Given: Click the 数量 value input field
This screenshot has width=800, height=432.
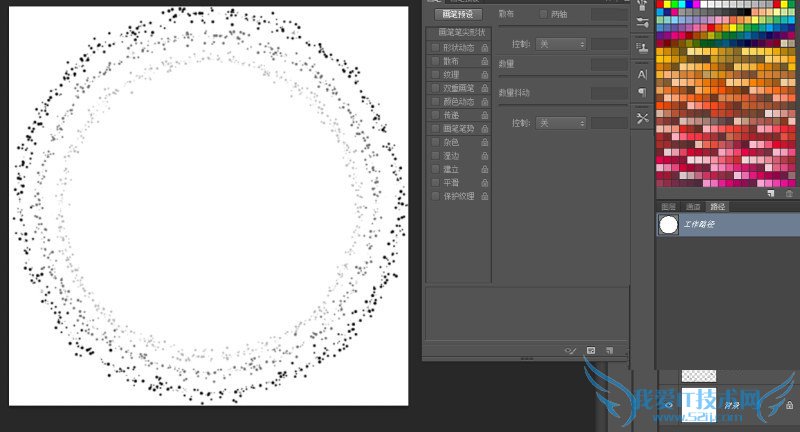Looking at the screenshot, I should [609, 64].
